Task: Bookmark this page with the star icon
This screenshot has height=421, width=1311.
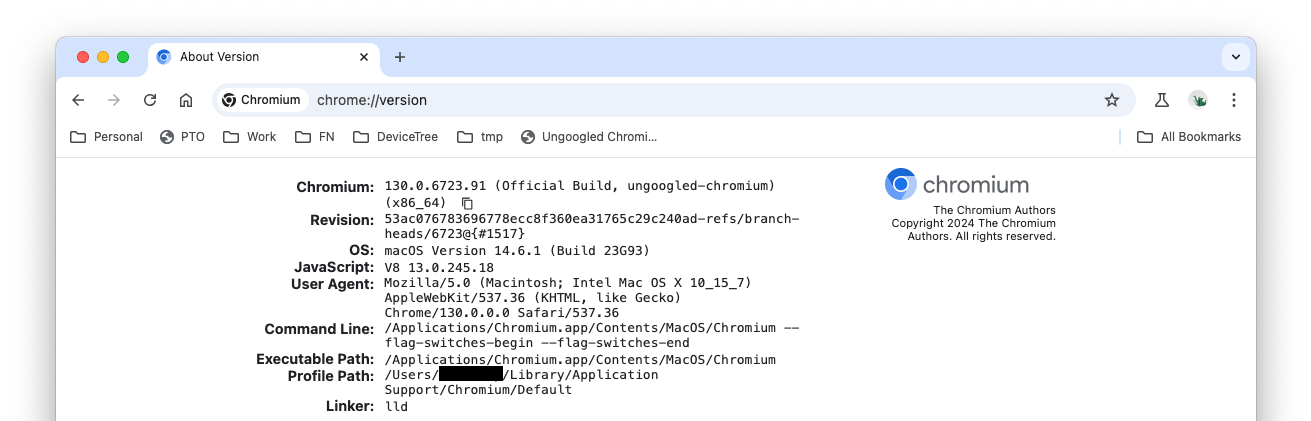Action: pyautogui.click(x=1111, y=100)
